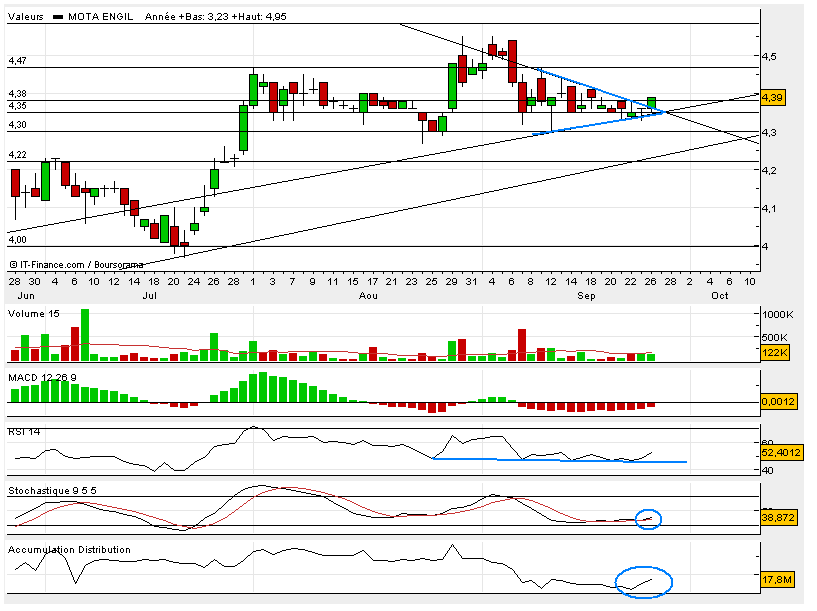The height and width of the screenshot is (611, 817).
Task: Click the 'Jun' month label on time axis
Action: click(x=26, y=296)
